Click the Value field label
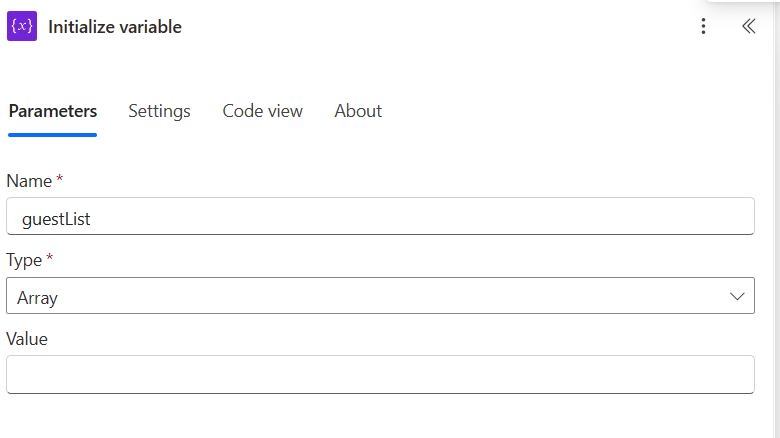The width and height of the screenshot is (780, 438). (x=27, y=339)
